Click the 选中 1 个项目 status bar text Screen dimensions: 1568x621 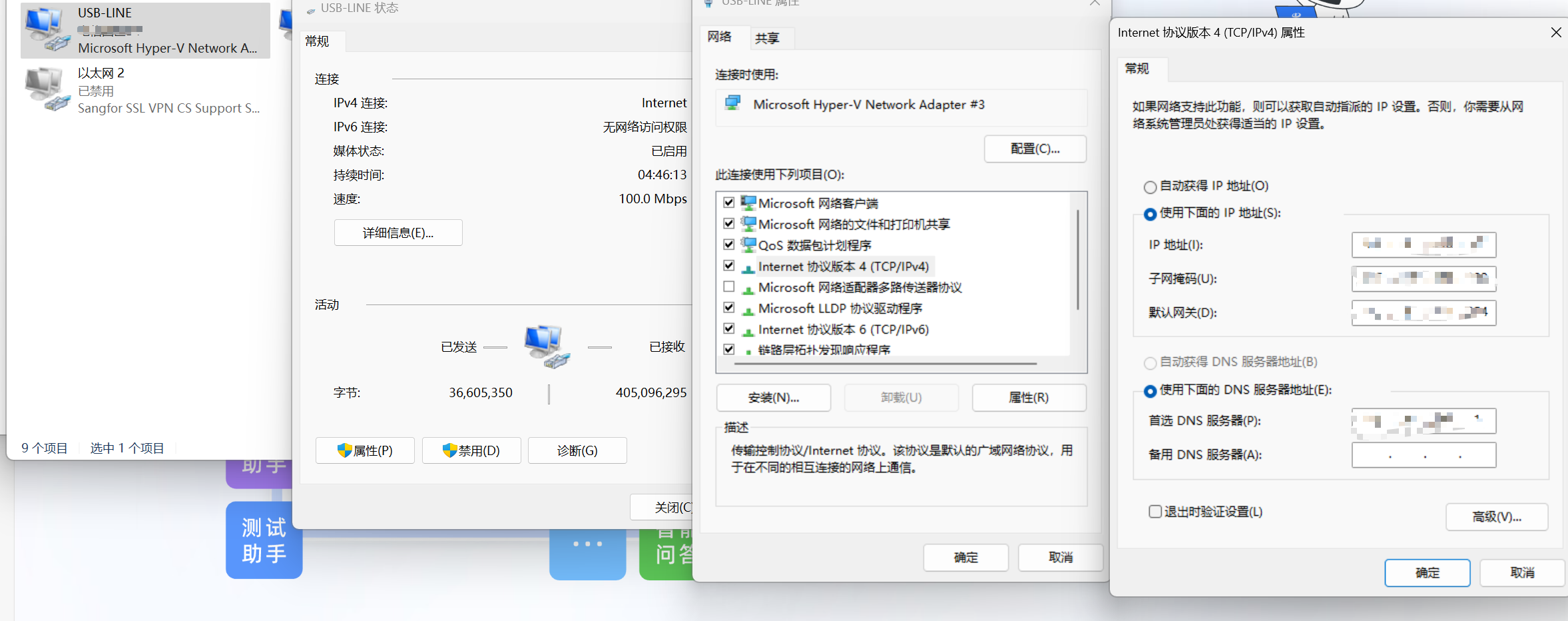coord(127,448)
